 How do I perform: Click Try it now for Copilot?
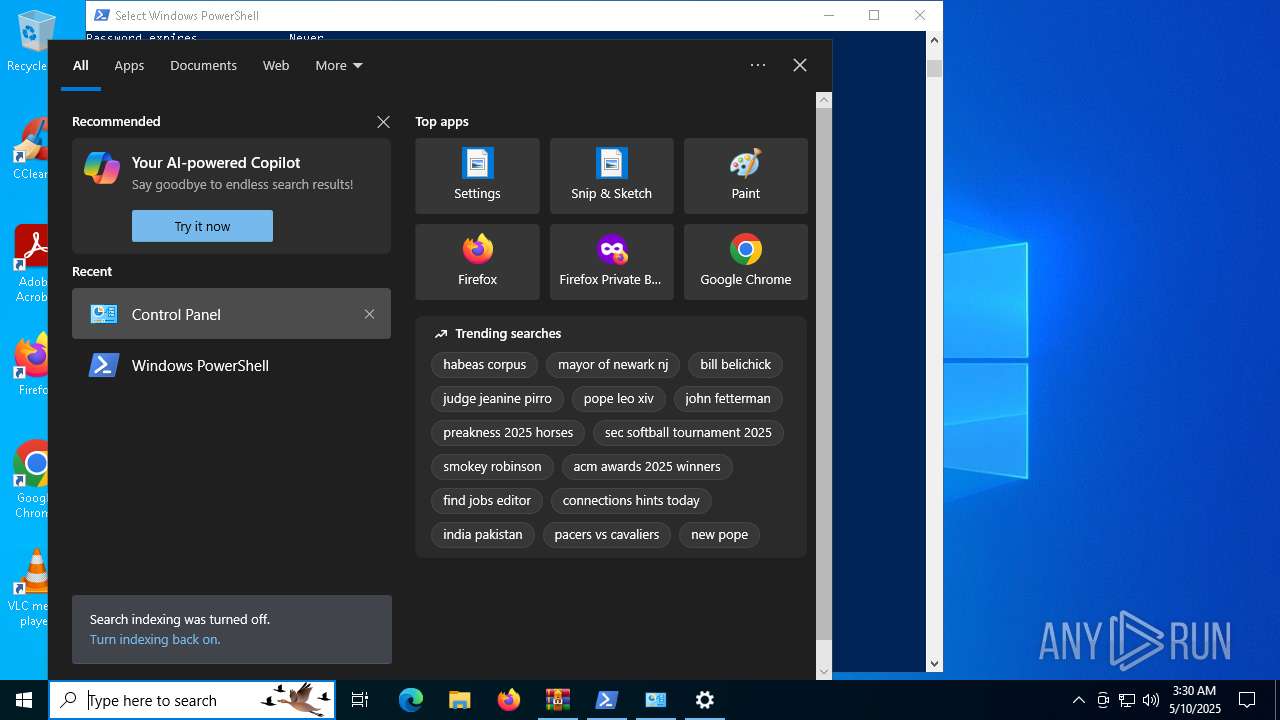(x=202, y=226)
